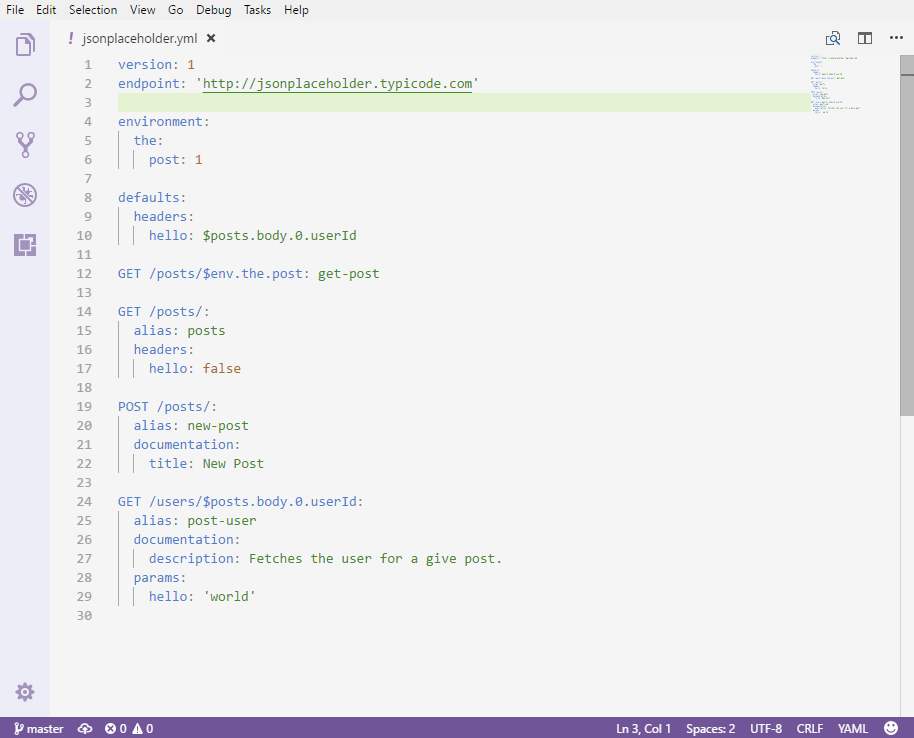
Task: Select indentation via Spaces: 2
Action: pos(711,728)
